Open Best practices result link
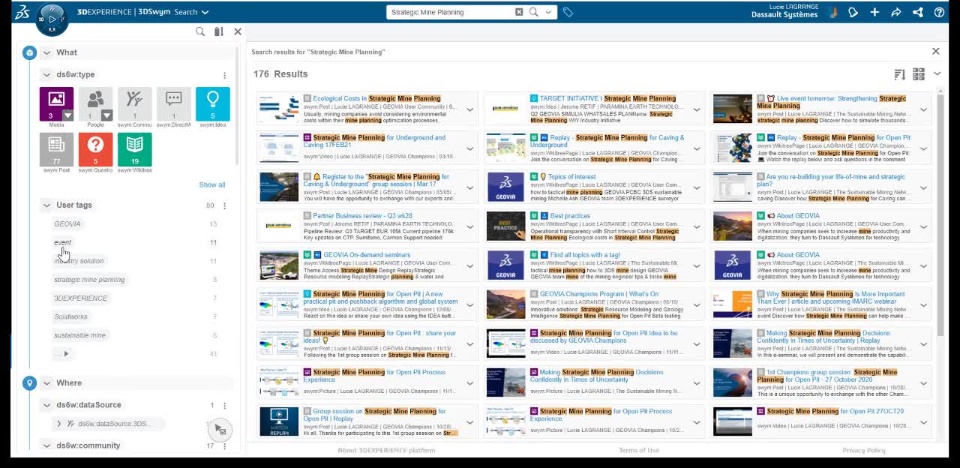This screenshot has height=468, width=960. (570, 216)
